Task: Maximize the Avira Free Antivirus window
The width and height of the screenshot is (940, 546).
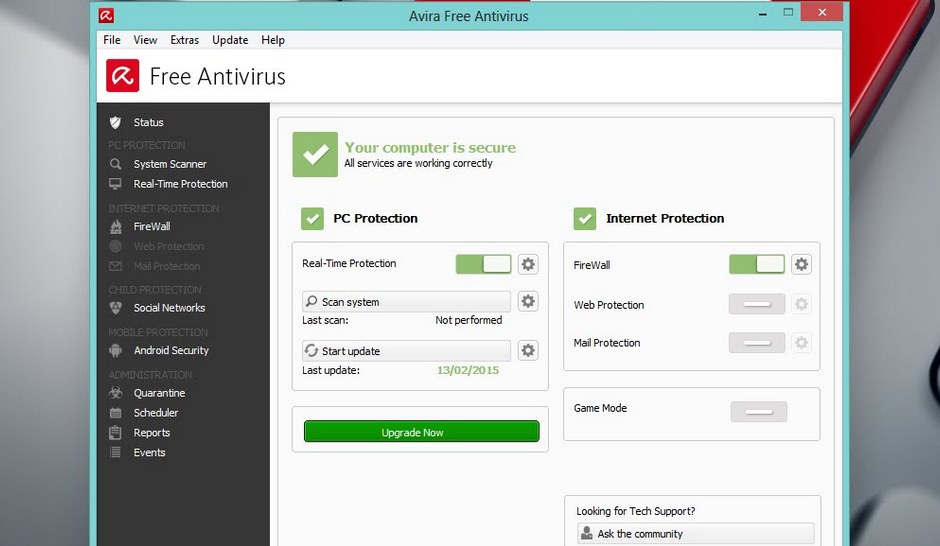Action: tap(788, 13)
